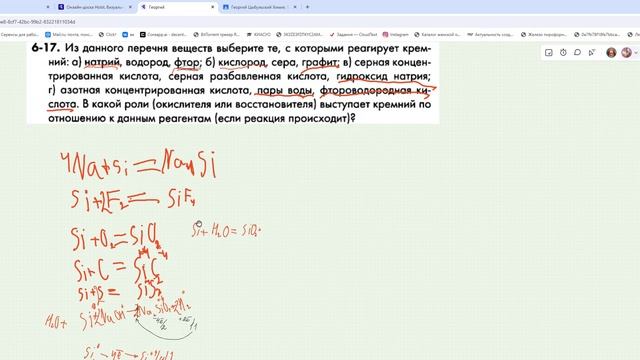This screenshot has width=640, height=360.
Task: Open the Instagram bookmark
Action: (x=396, y=35)
